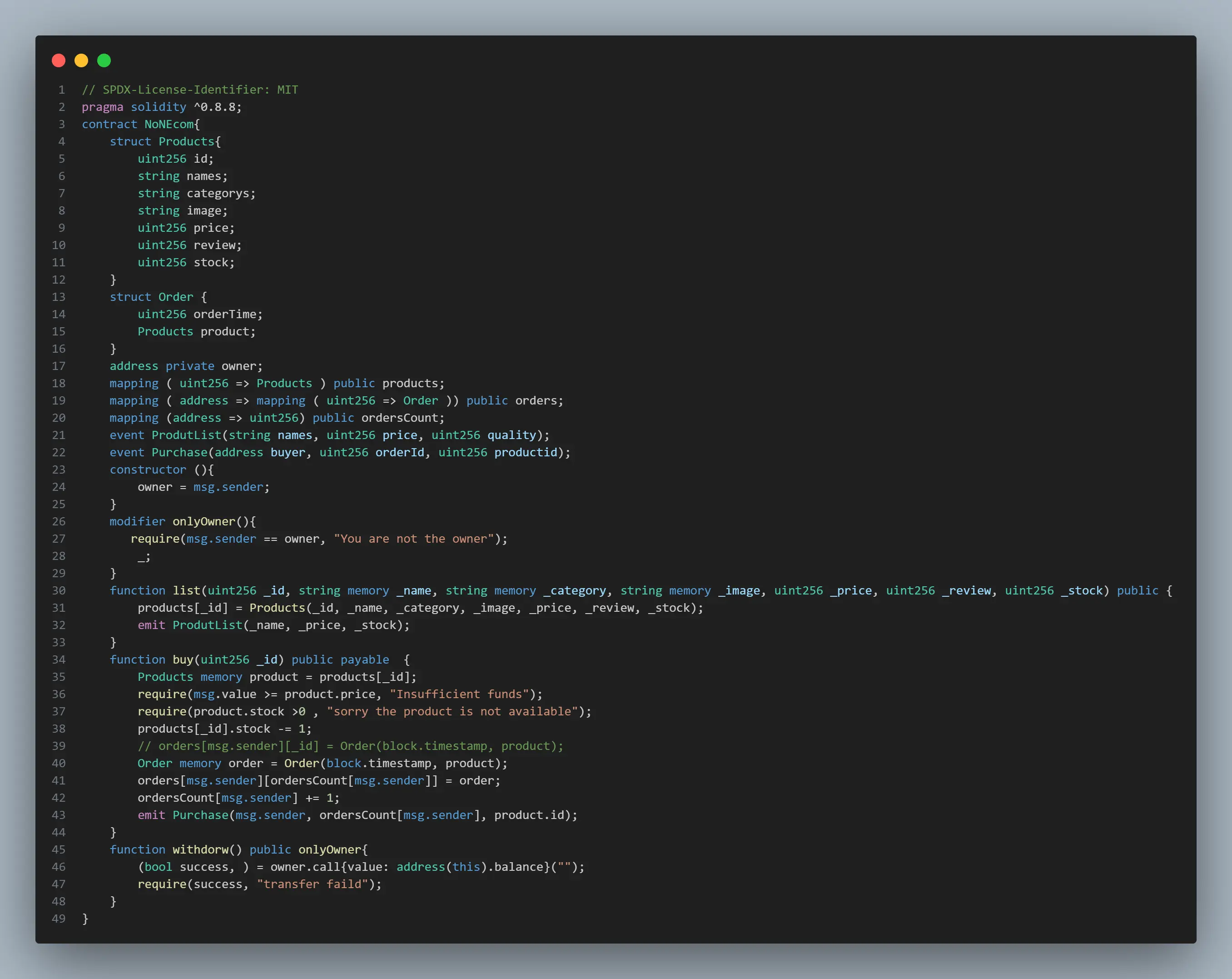Click the yellow minimize dot
Screen dimensions: 1232x979
pos(81,60)
